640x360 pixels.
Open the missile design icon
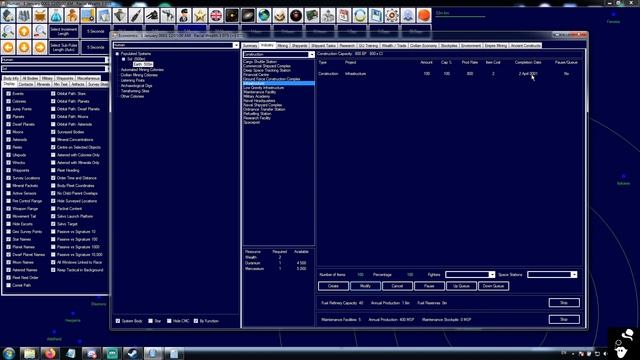[x=136, y=16]
